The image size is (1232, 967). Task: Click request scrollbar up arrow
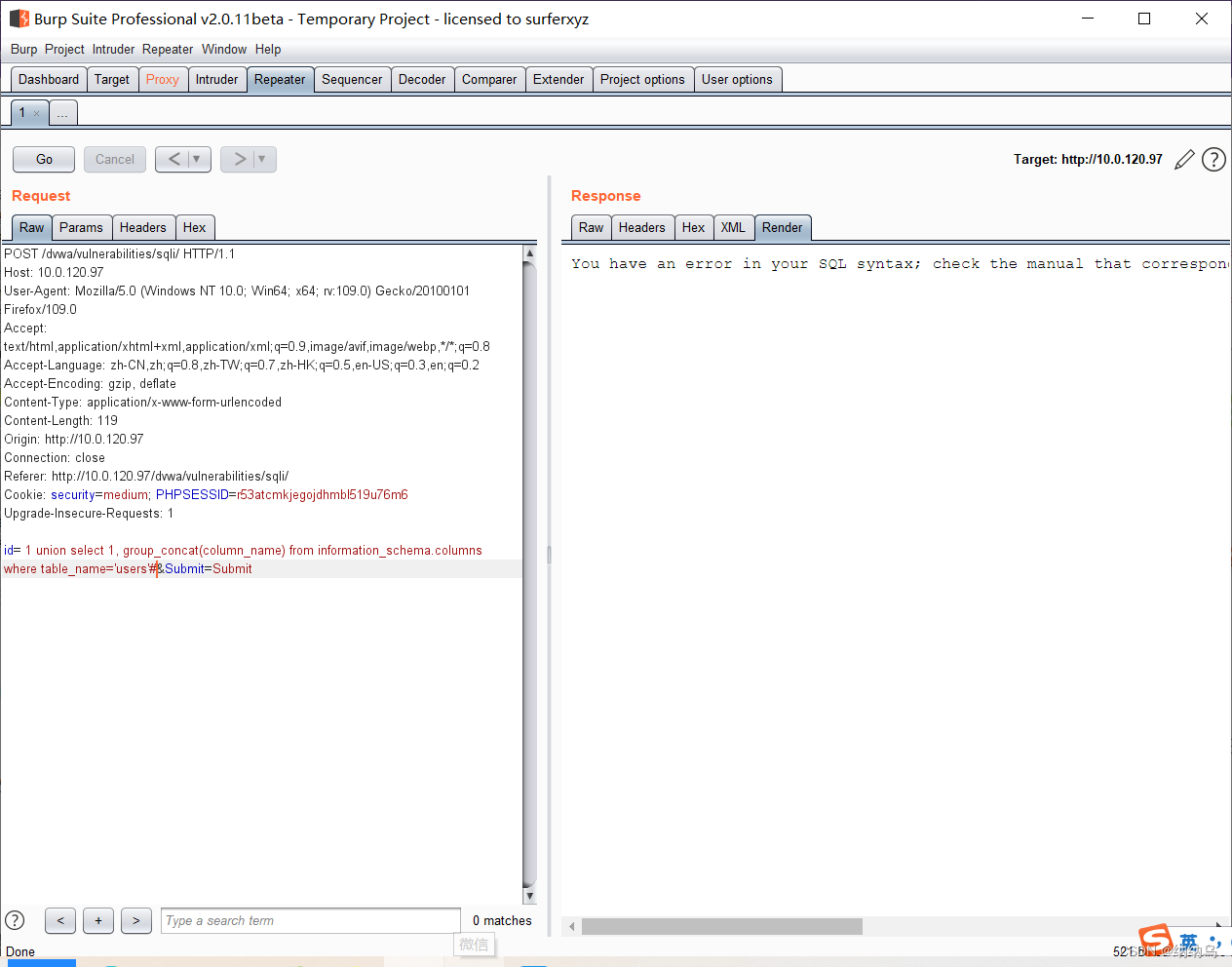click(x=530, y=253)
